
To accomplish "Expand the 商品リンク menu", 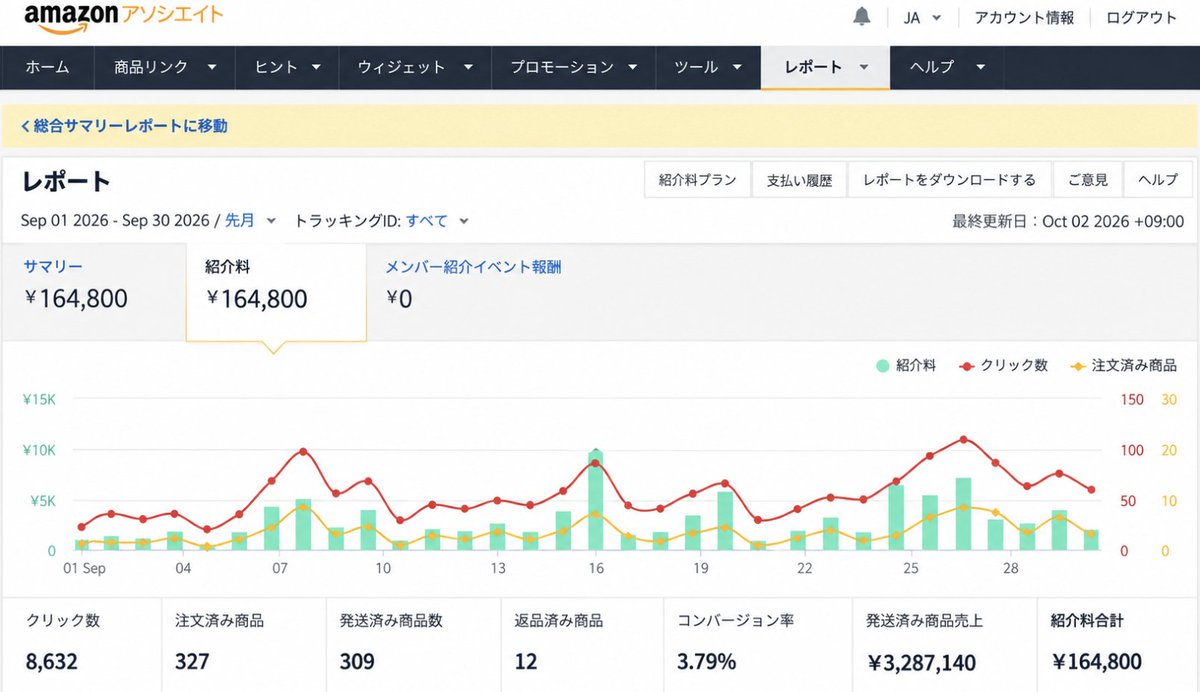I will coord(166,67).
